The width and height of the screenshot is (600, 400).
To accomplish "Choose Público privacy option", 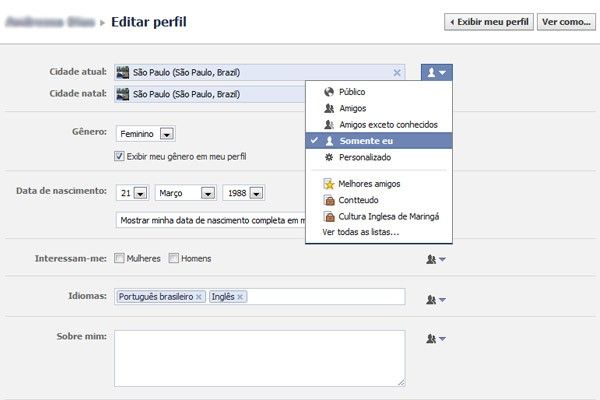I will click(x=379, y=92).
